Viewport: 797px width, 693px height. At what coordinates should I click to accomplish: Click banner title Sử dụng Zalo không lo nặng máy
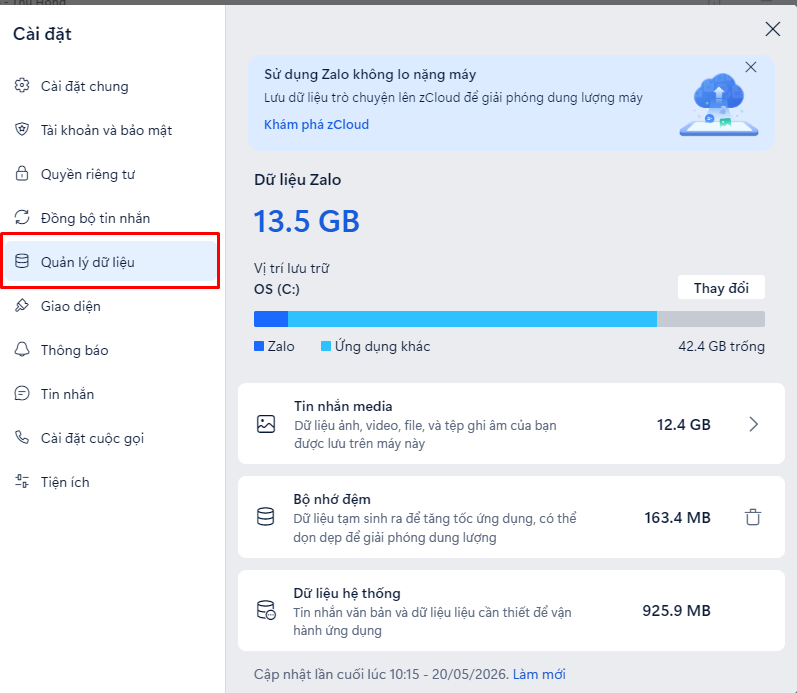tap(370, 74)
